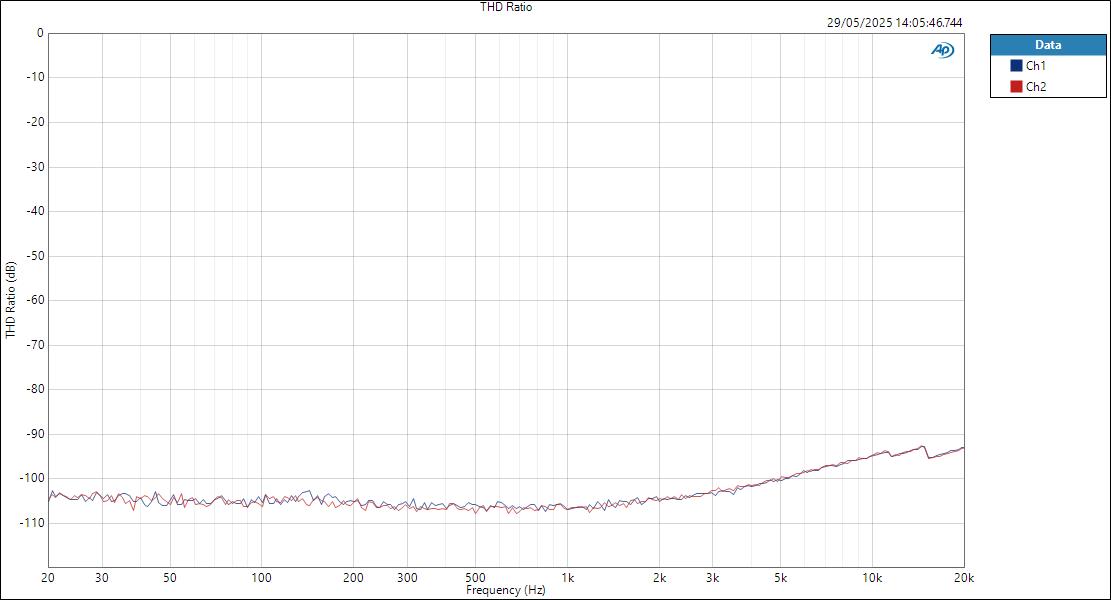Screen dimensions: 1111x600
Task: Click the 1k frequency tick label
Action: [x=570, y=578]
